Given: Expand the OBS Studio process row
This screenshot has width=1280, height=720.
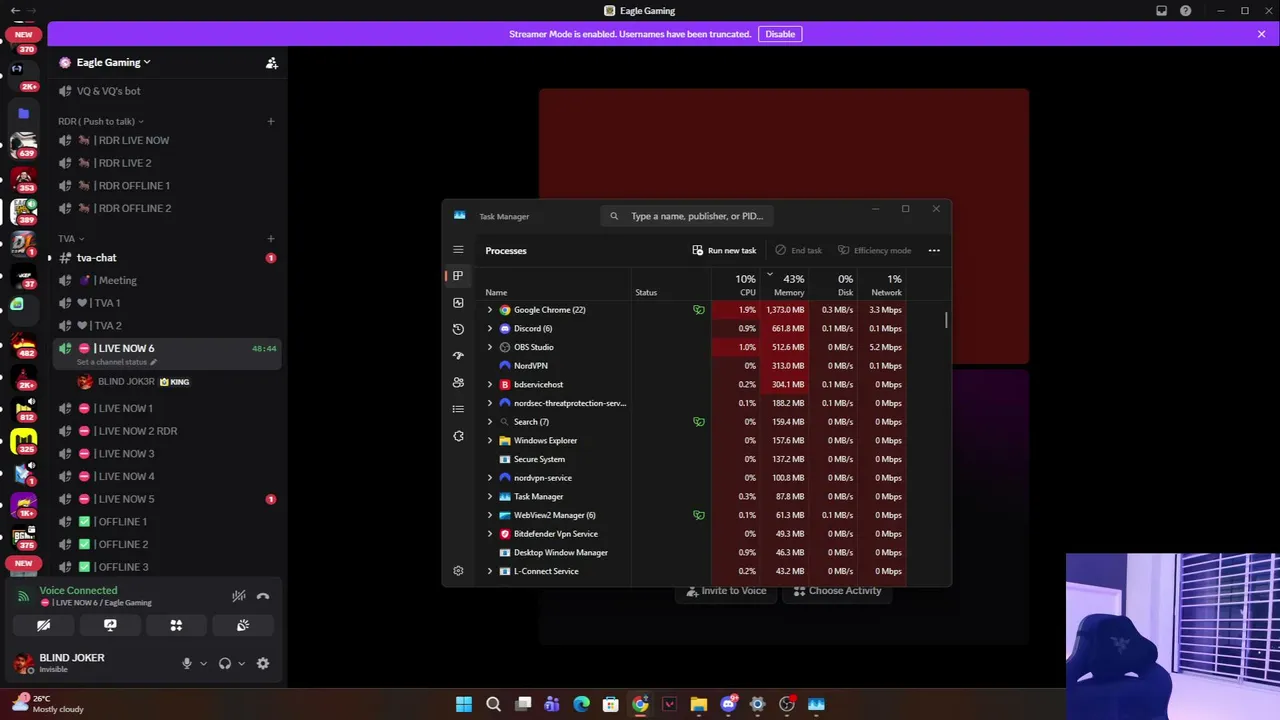Looking at the screenshot, I should point(490,347).
